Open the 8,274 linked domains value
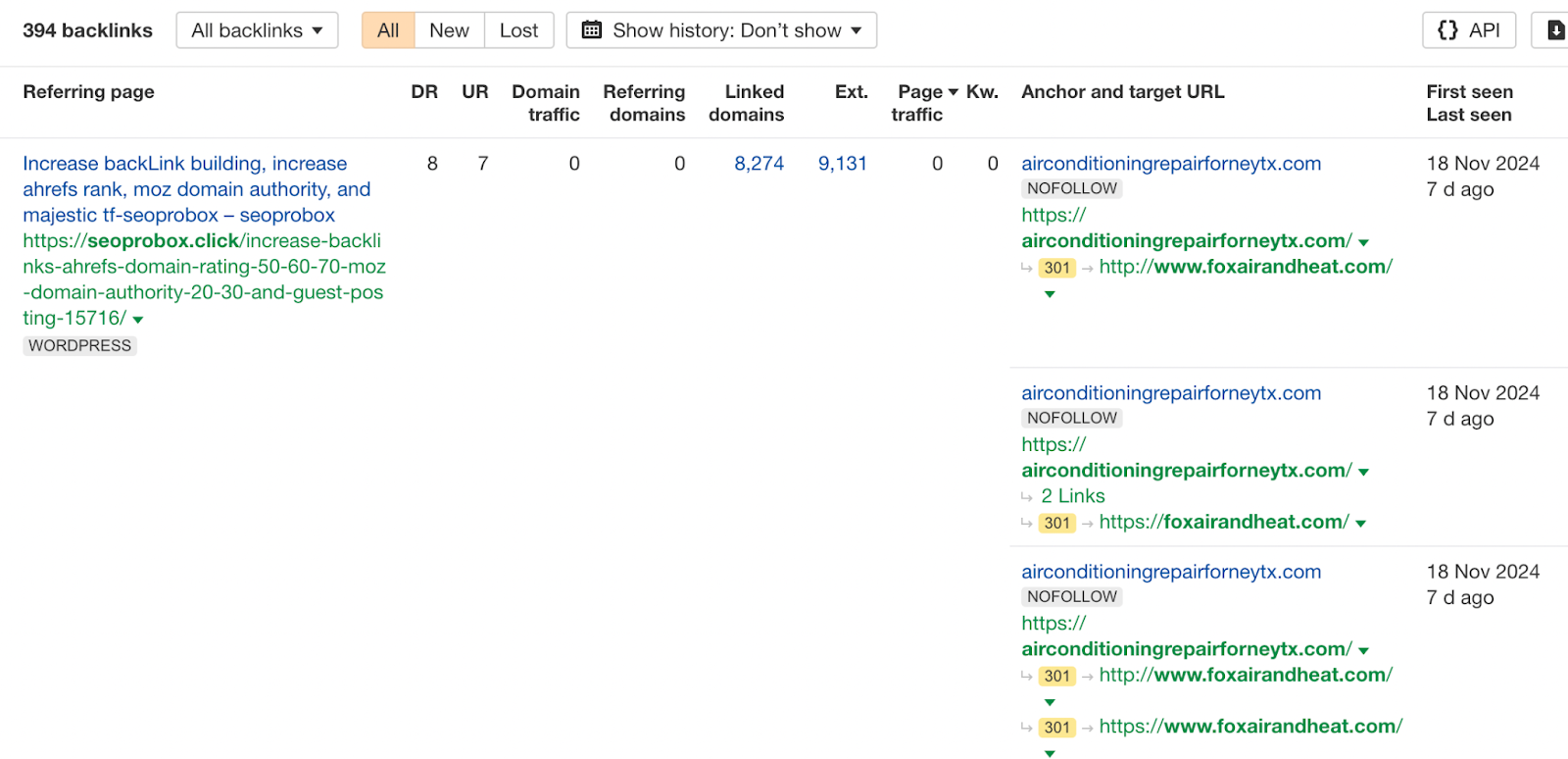Image resolution: width=1568 pixels, height=759 pixels. click(759, 164)
